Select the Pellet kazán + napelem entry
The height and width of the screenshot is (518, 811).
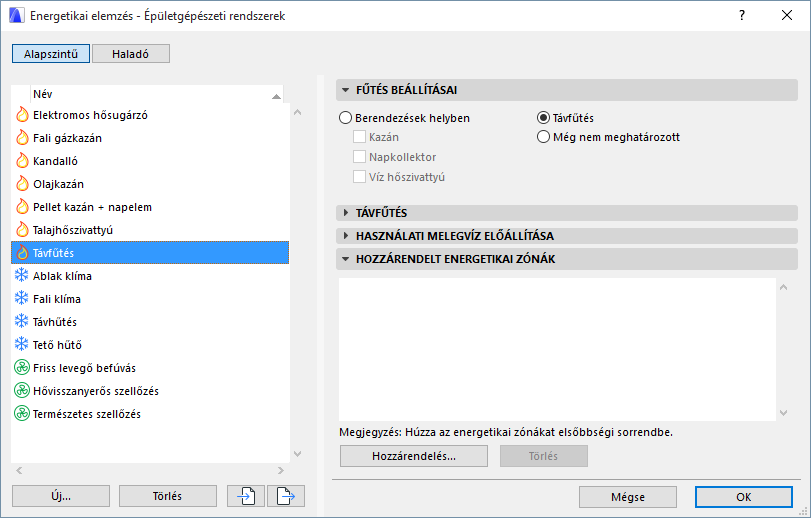tap(150, 207)
